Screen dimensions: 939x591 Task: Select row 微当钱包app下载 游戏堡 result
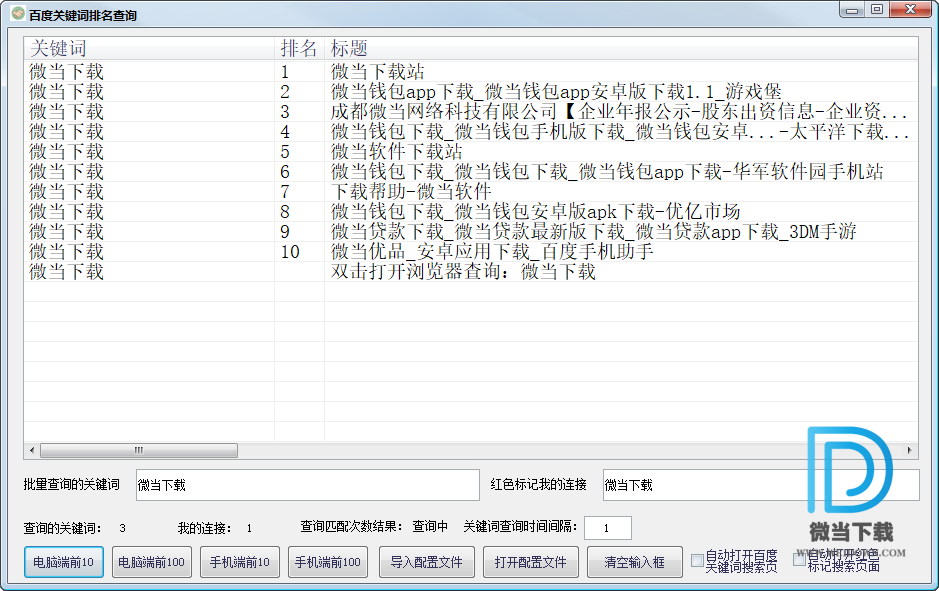(471, 92)
